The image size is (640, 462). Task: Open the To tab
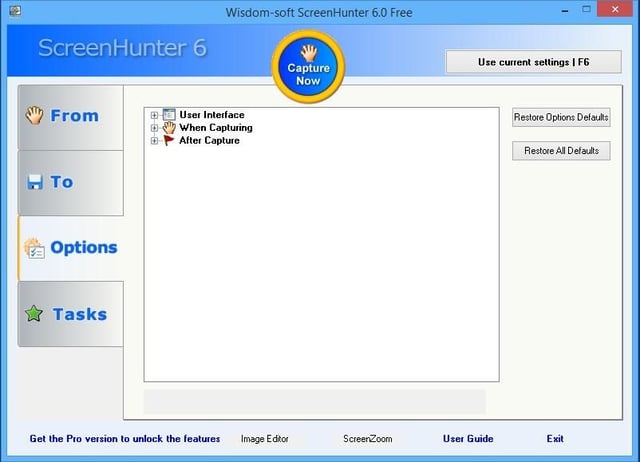click(x=71, y=183)
